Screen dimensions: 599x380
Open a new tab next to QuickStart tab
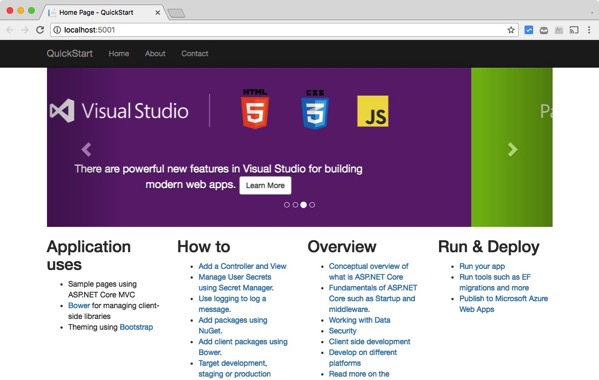click(x=176, y=13)
